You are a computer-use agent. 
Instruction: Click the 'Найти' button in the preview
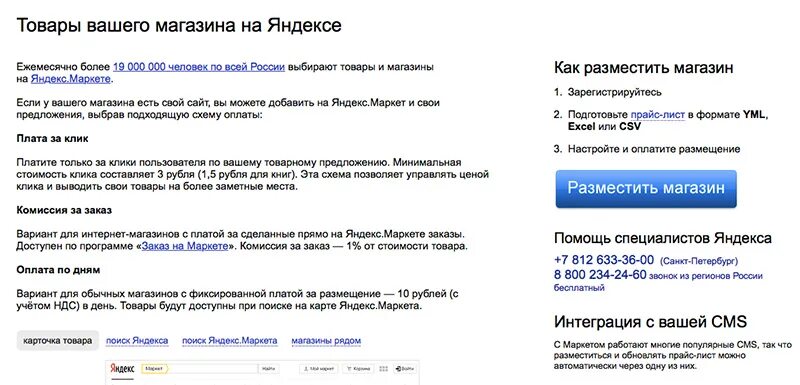tap(268, 369)
